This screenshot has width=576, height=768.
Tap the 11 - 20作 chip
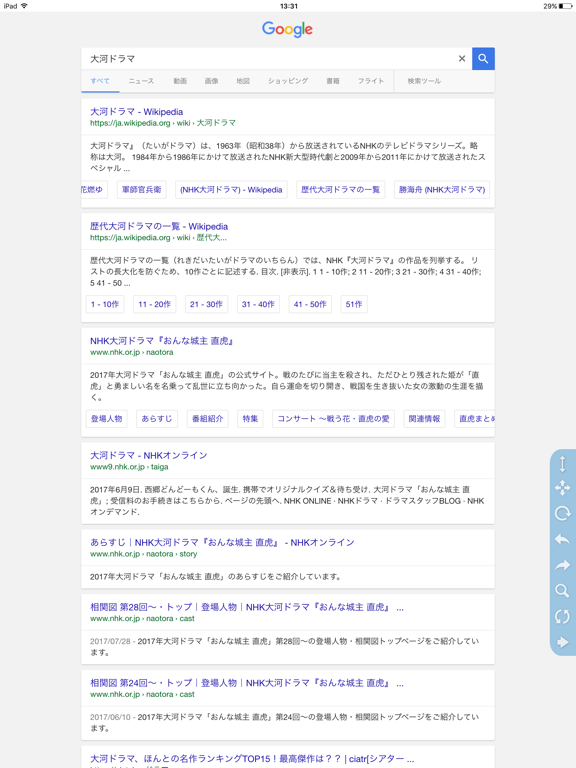coord(154,304)
